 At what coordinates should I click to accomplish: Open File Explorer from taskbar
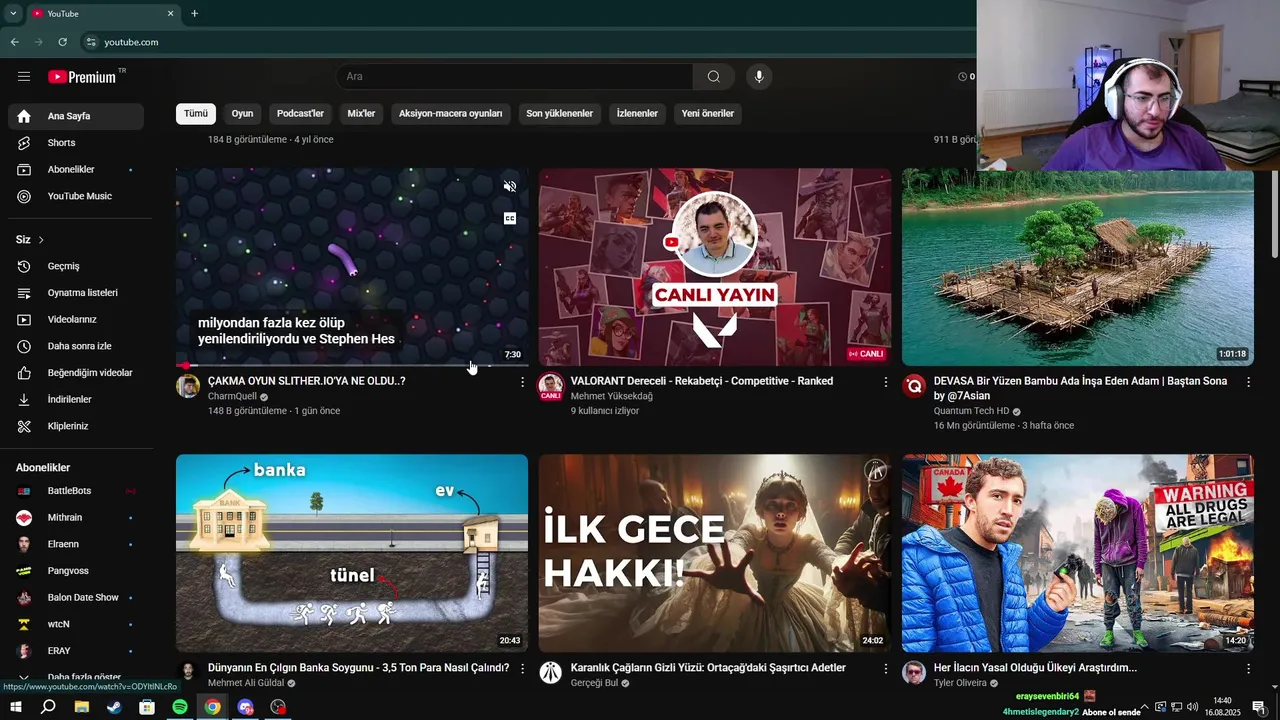click(x=81, y=707)
